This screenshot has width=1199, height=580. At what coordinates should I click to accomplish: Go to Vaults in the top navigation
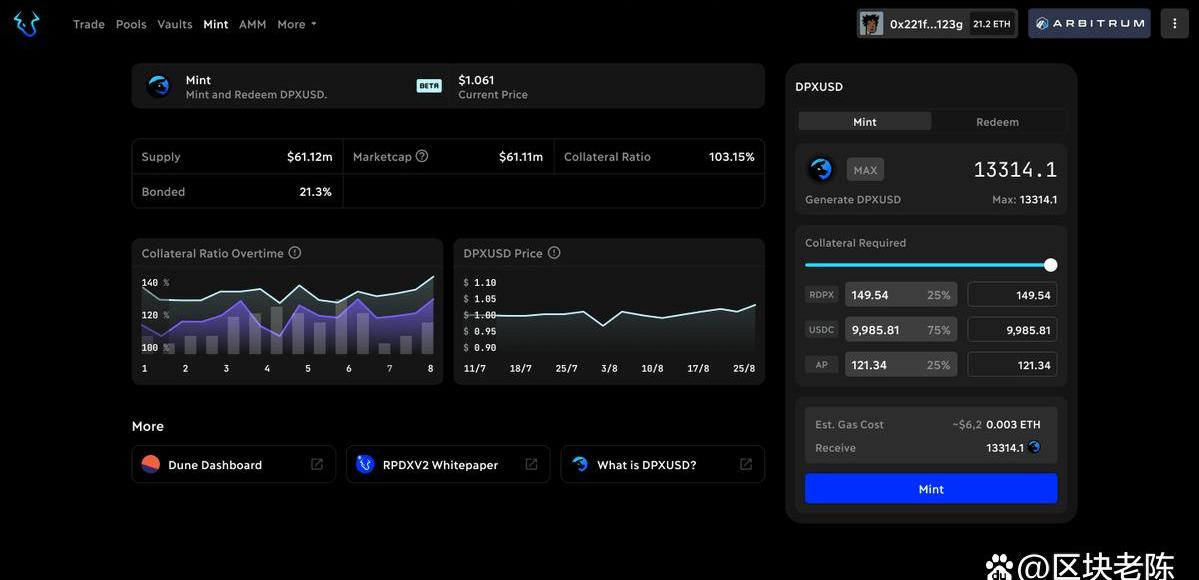[x=175, y=24]
